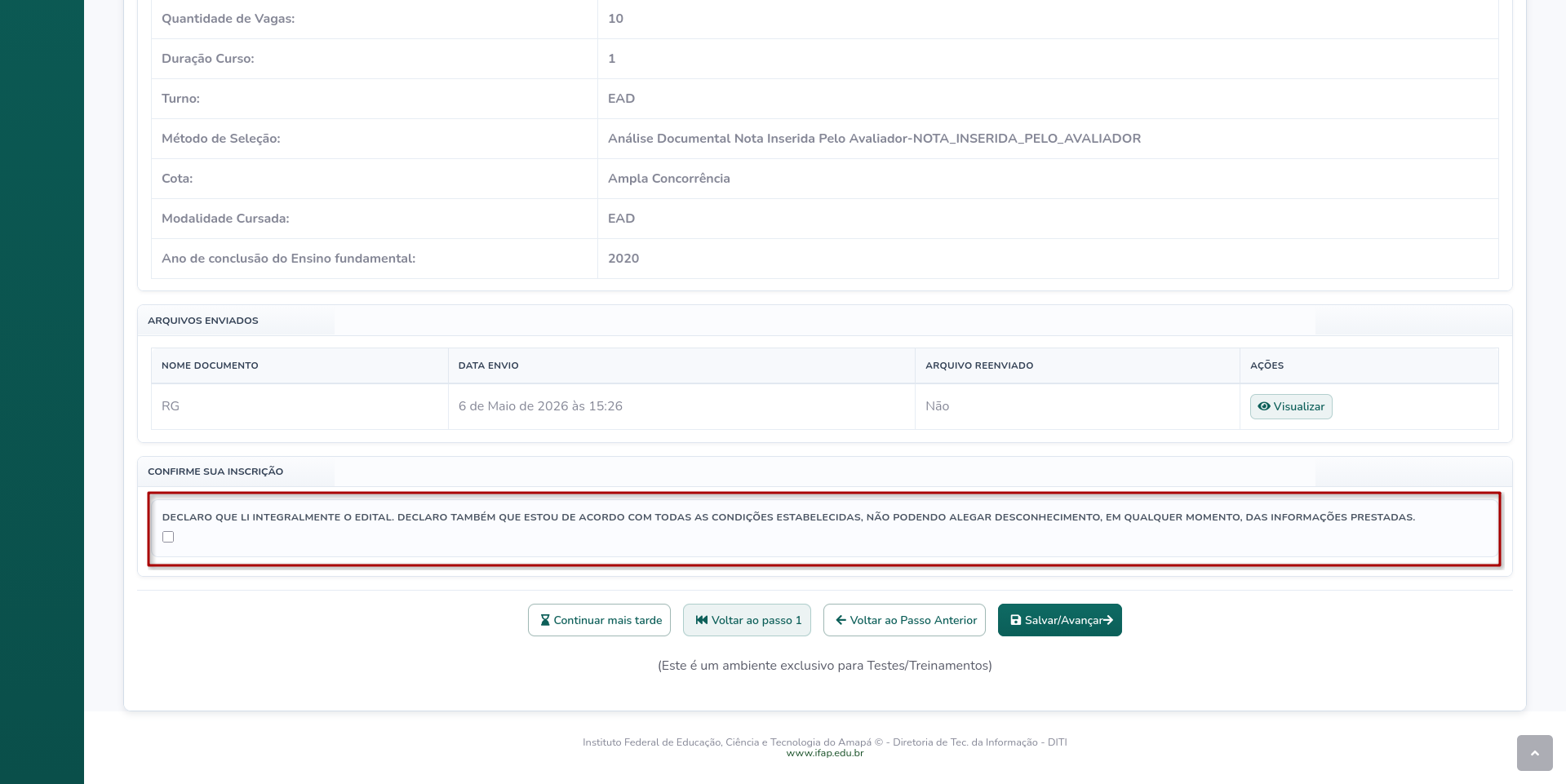The height and width of the screenshot is (784, 1566).
Task: Click the 2020 conclusion year value
Action: tap(623, 259)
